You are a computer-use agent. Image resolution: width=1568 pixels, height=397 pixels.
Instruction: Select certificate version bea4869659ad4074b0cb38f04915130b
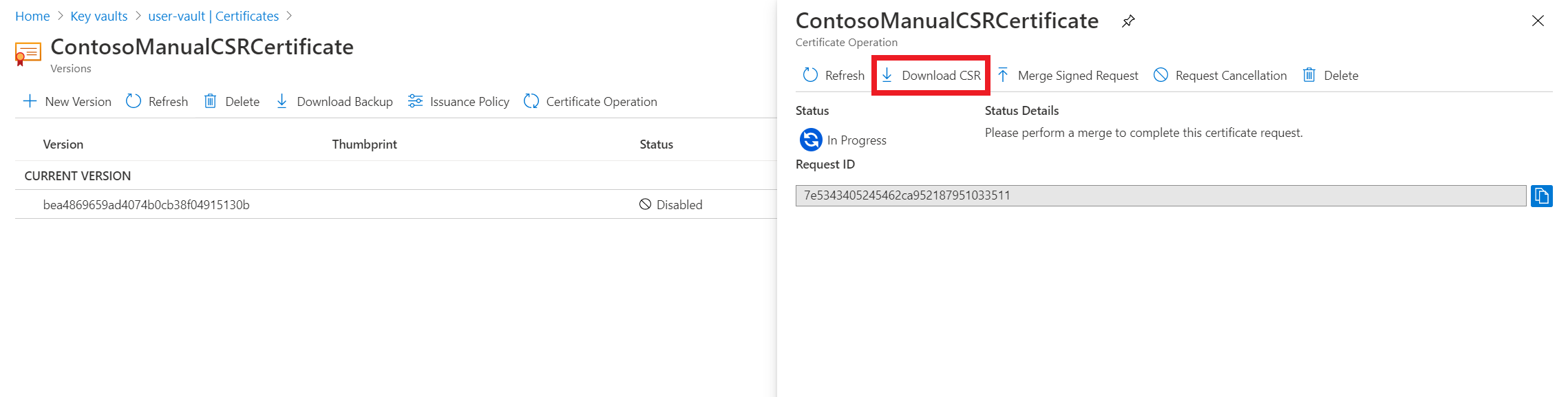click(146, 205)
